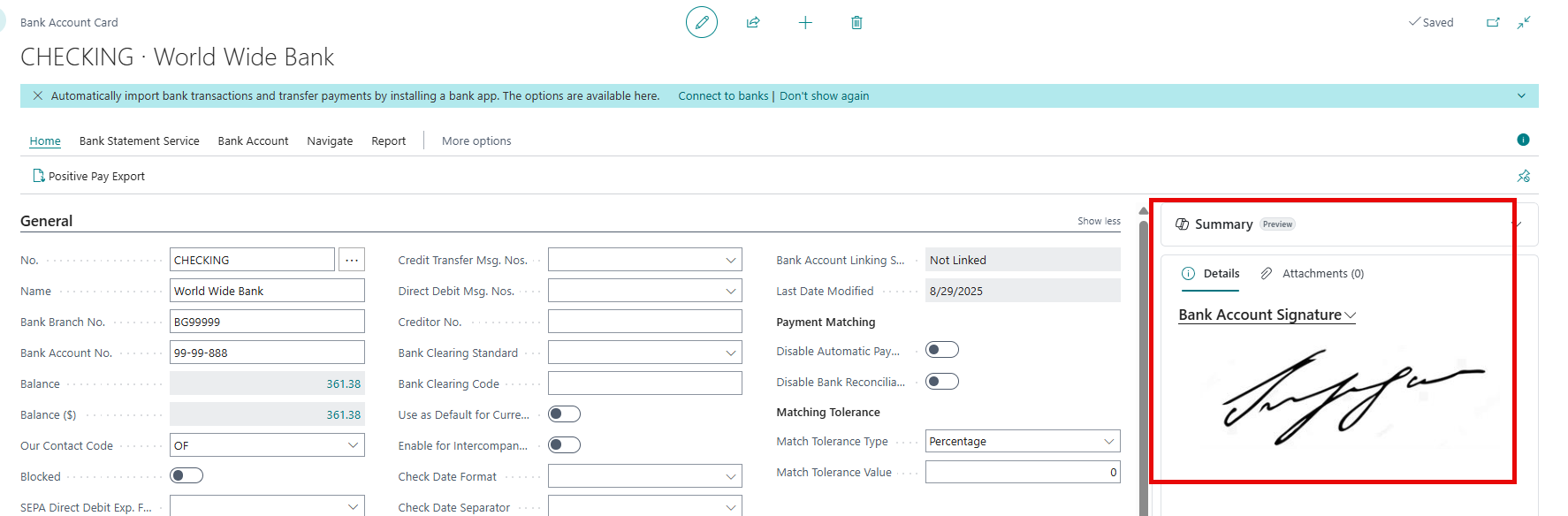This screenshot has width=1568, height=516.
Task: Click the General section heading
Action: (47, 221)
